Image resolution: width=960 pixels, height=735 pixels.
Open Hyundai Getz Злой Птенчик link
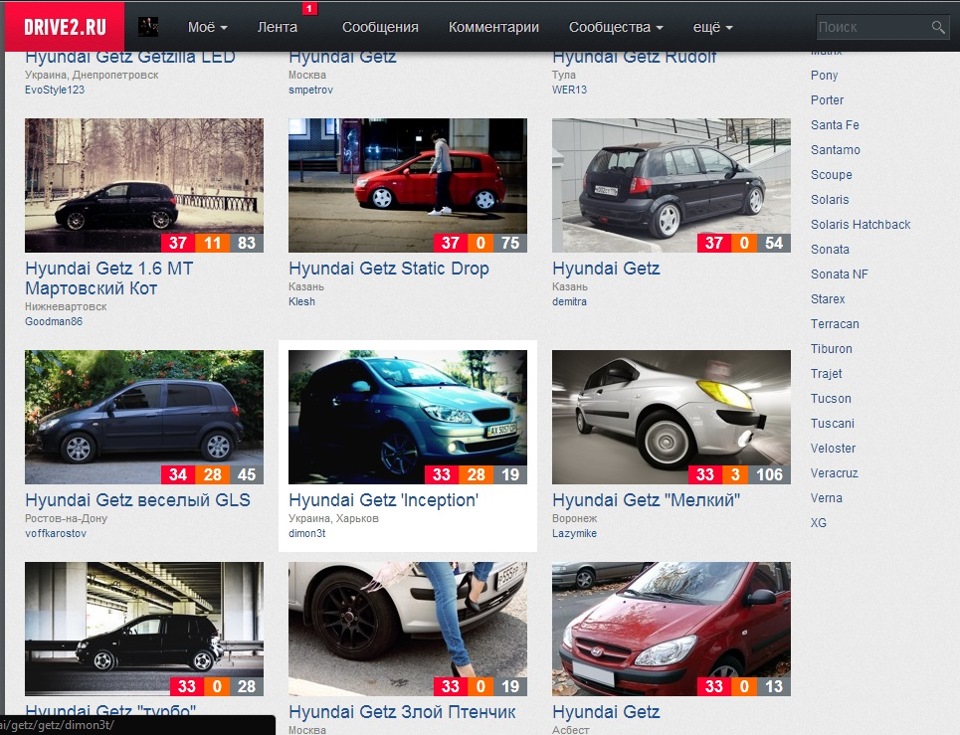402,712
